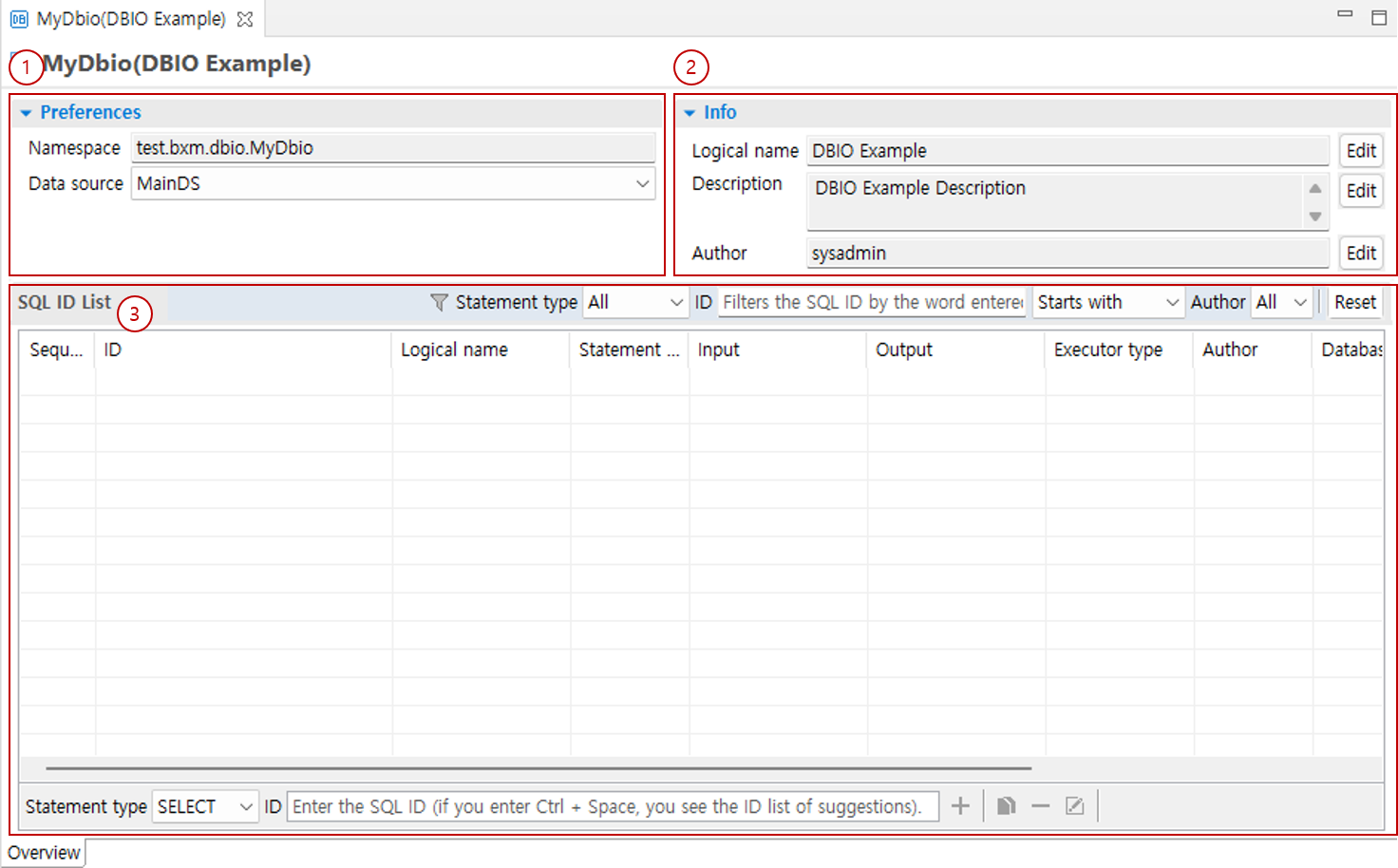
Task: Click the filter funnel icon beside Statement type
Action: [x=439, y=302]
